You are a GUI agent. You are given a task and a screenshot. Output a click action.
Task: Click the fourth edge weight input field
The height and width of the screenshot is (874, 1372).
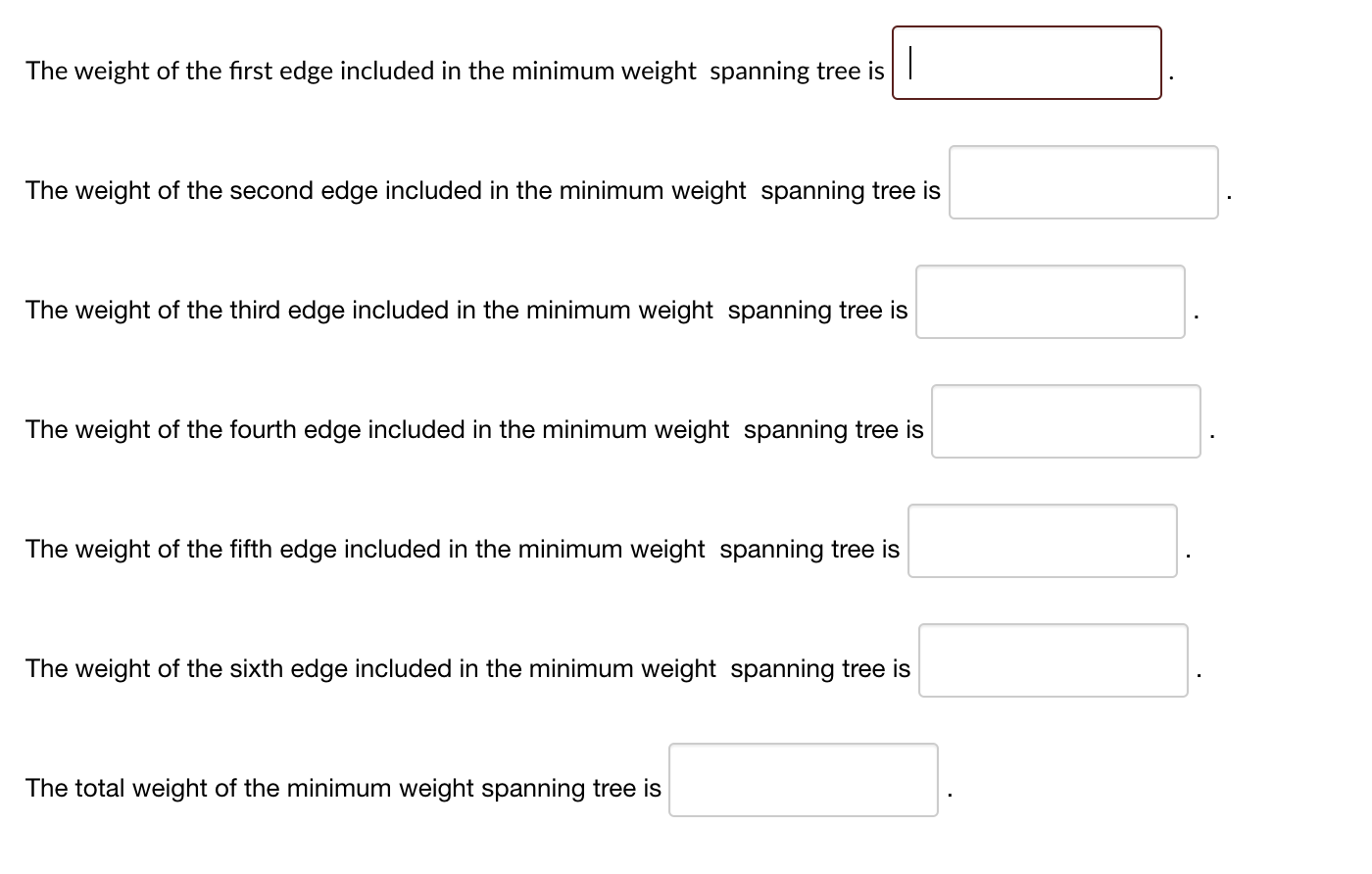click(x=1065, y=421)
